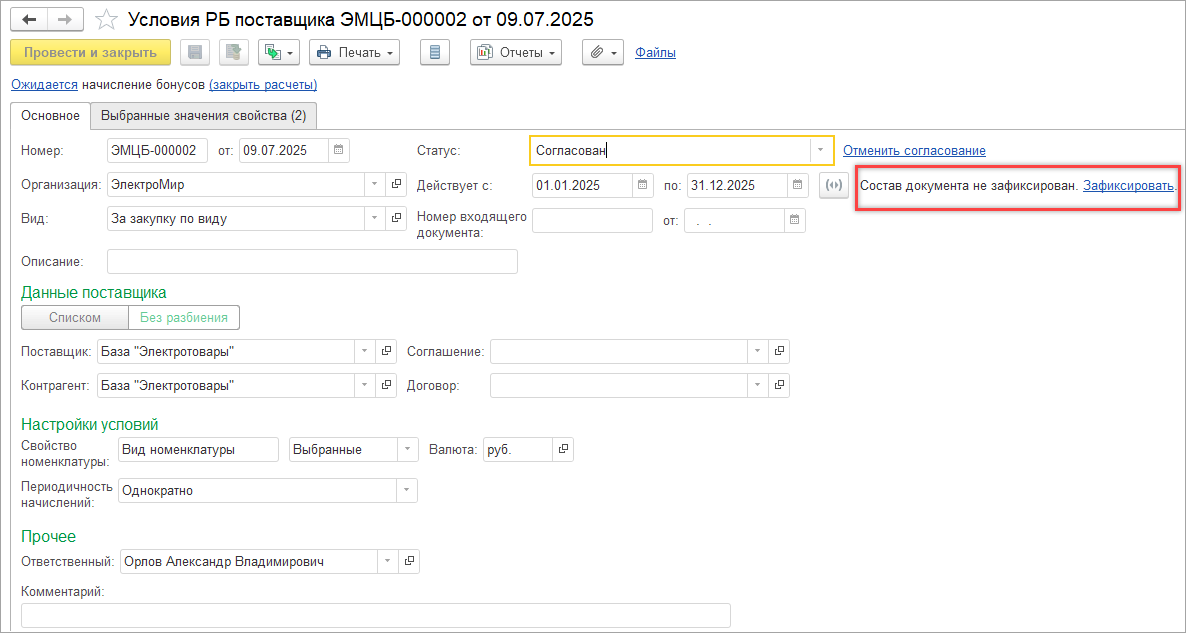Select the Основное tab
The width and height of the screenshot is (1186, 633).
point(50,116)
